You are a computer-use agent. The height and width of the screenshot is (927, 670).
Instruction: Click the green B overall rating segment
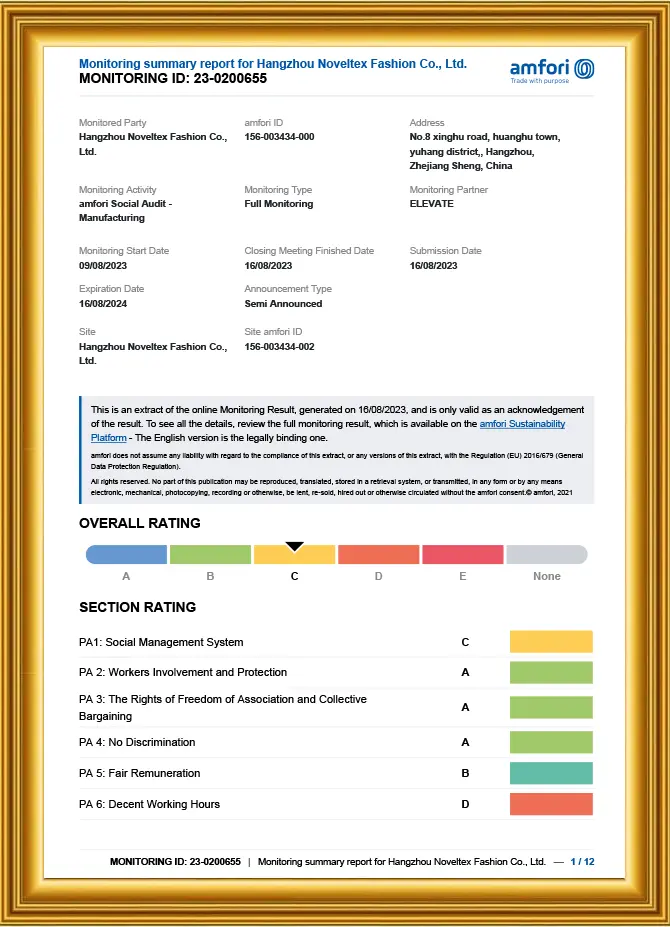(211, 555)
